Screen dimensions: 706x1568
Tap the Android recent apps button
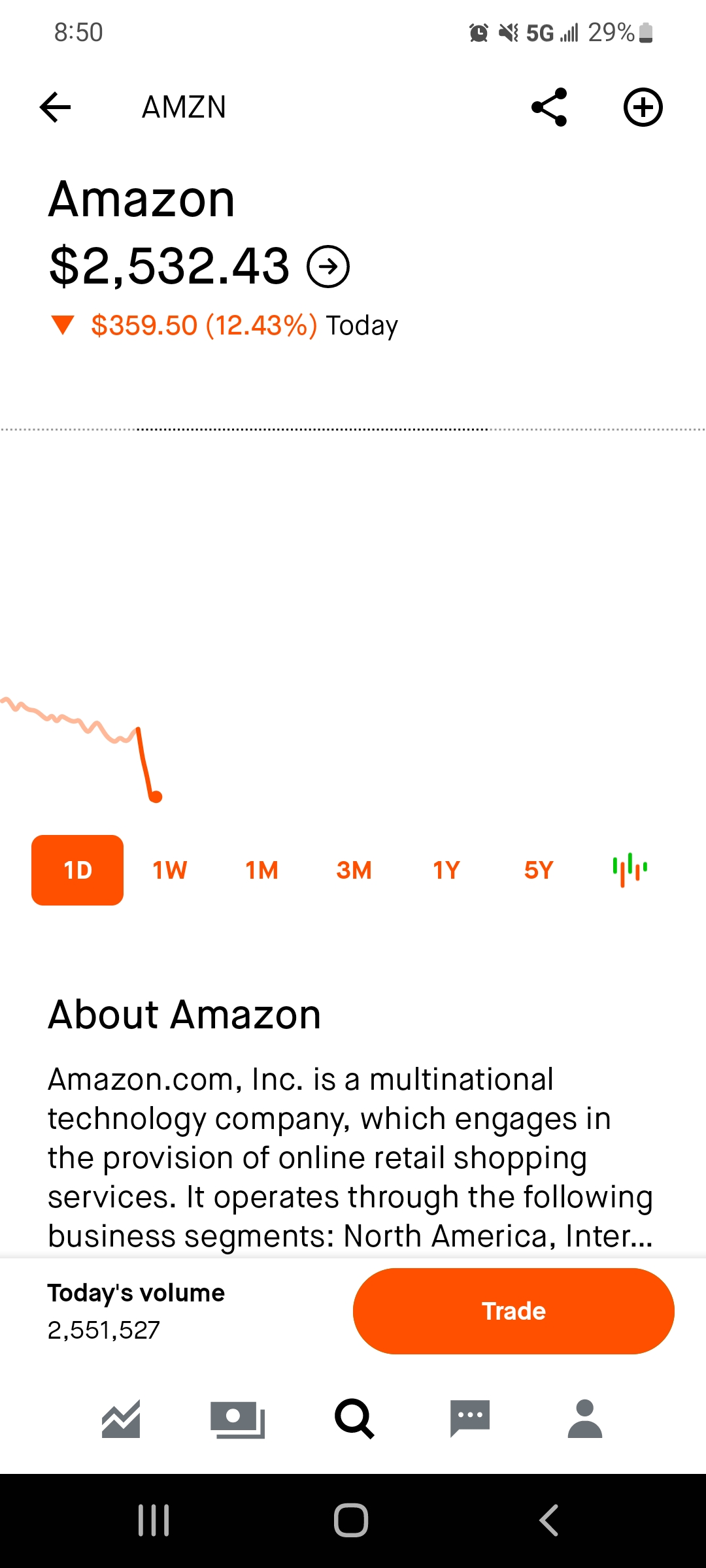[154, 1520]
